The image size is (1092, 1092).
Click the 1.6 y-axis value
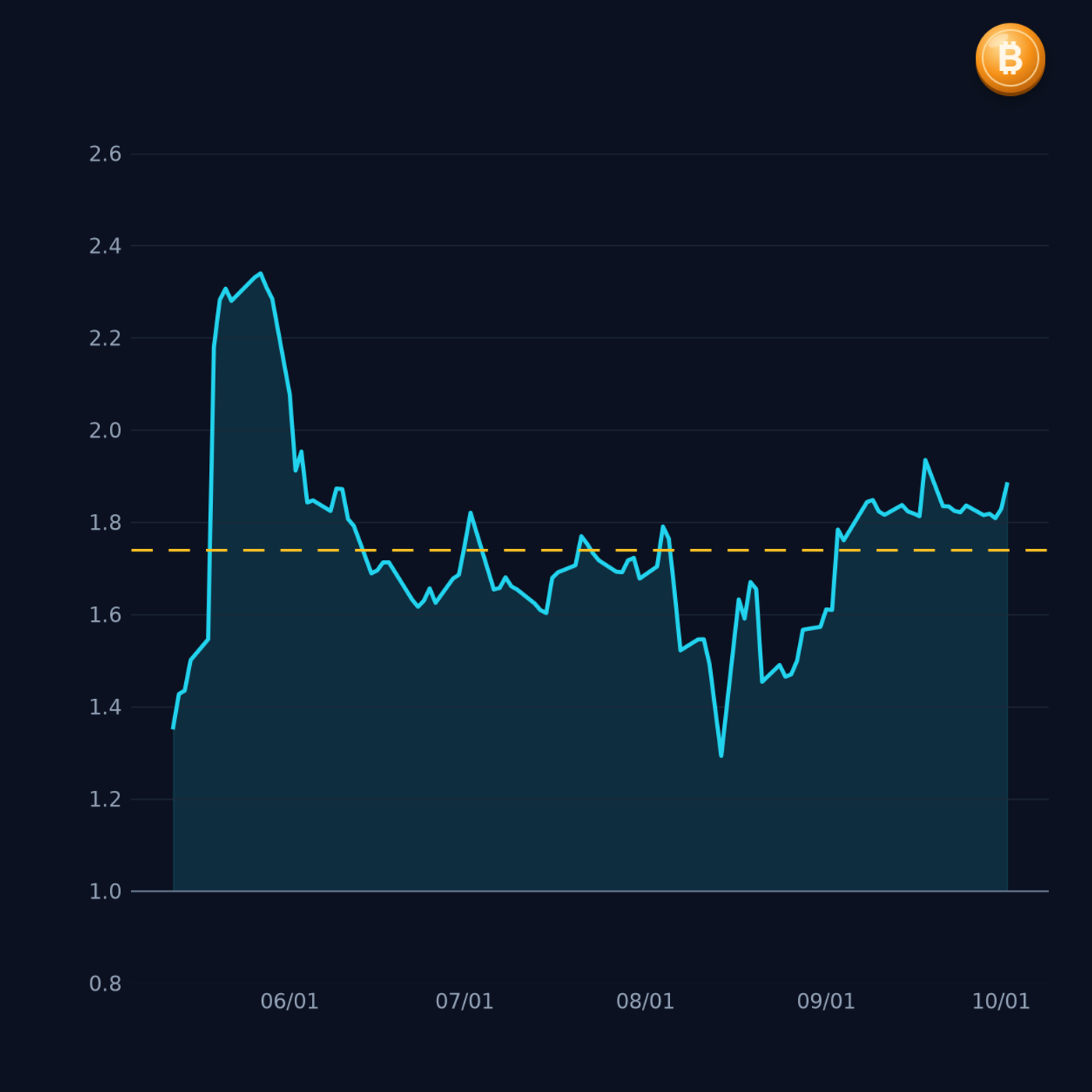105,615
